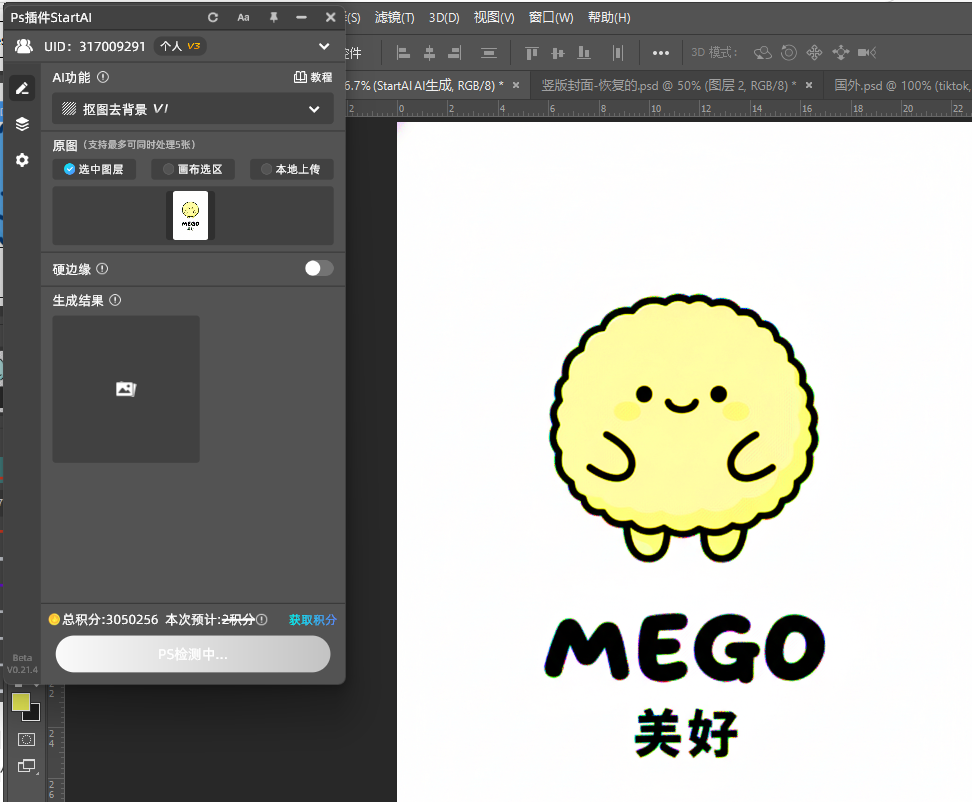Pin the StartAI plugin panel
972x802 pixels.
[x=271, y=17]
